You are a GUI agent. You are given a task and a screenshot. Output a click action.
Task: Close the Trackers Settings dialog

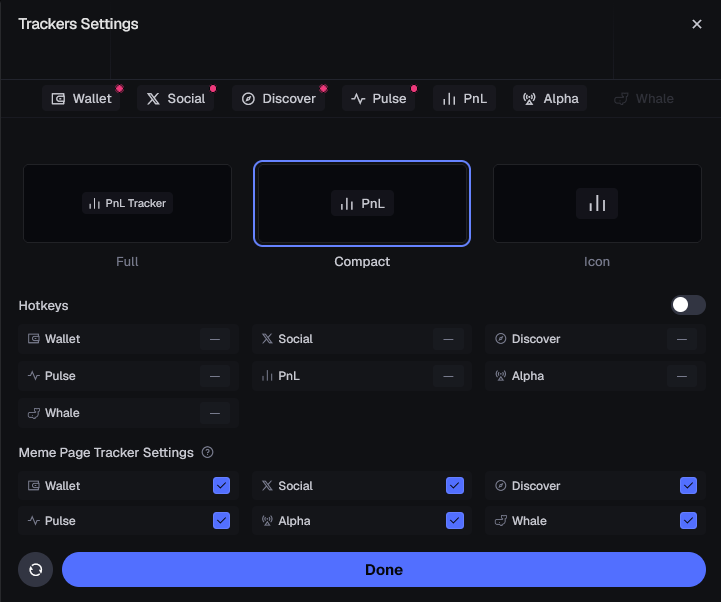point(697,24)
